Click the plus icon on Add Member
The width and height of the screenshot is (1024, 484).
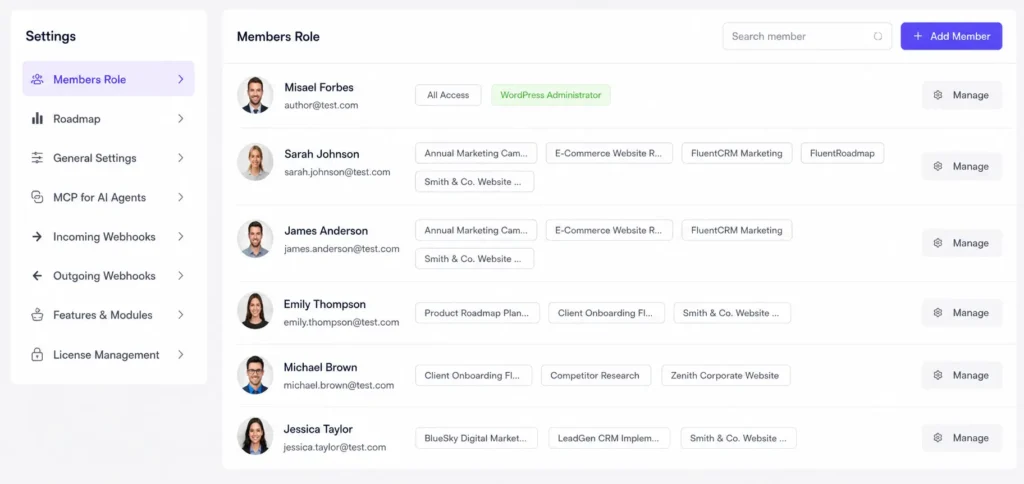918,36
